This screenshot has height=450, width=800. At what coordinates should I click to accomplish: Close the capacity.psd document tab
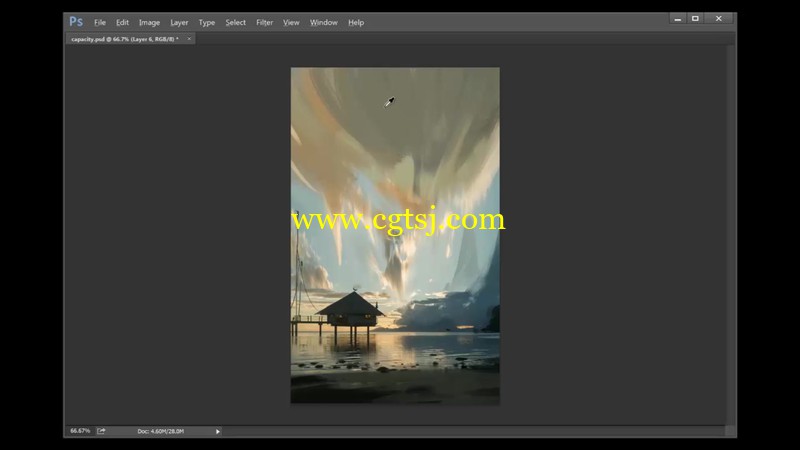click(189, 39)
